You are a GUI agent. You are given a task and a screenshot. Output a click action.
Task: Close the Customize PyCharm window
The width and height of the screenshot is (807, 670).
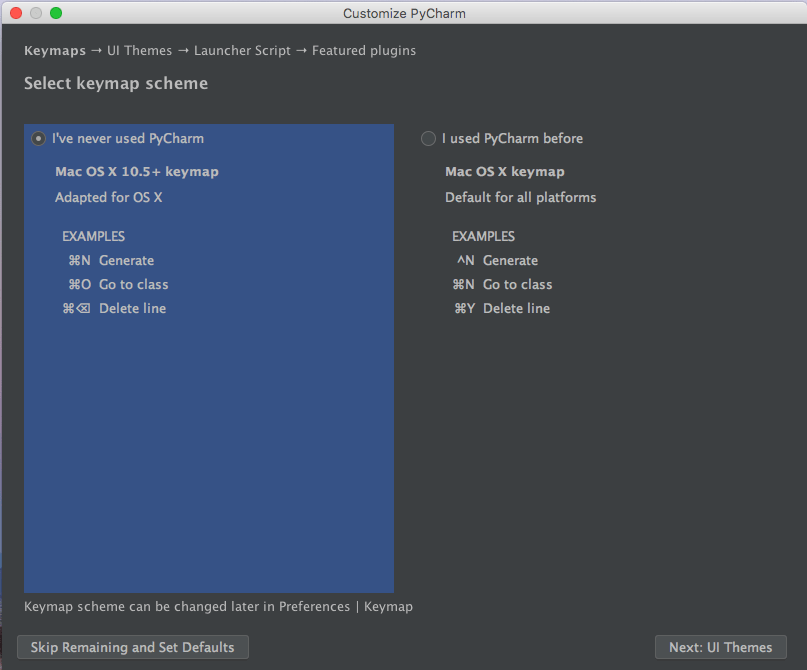(x=16, y=13)
